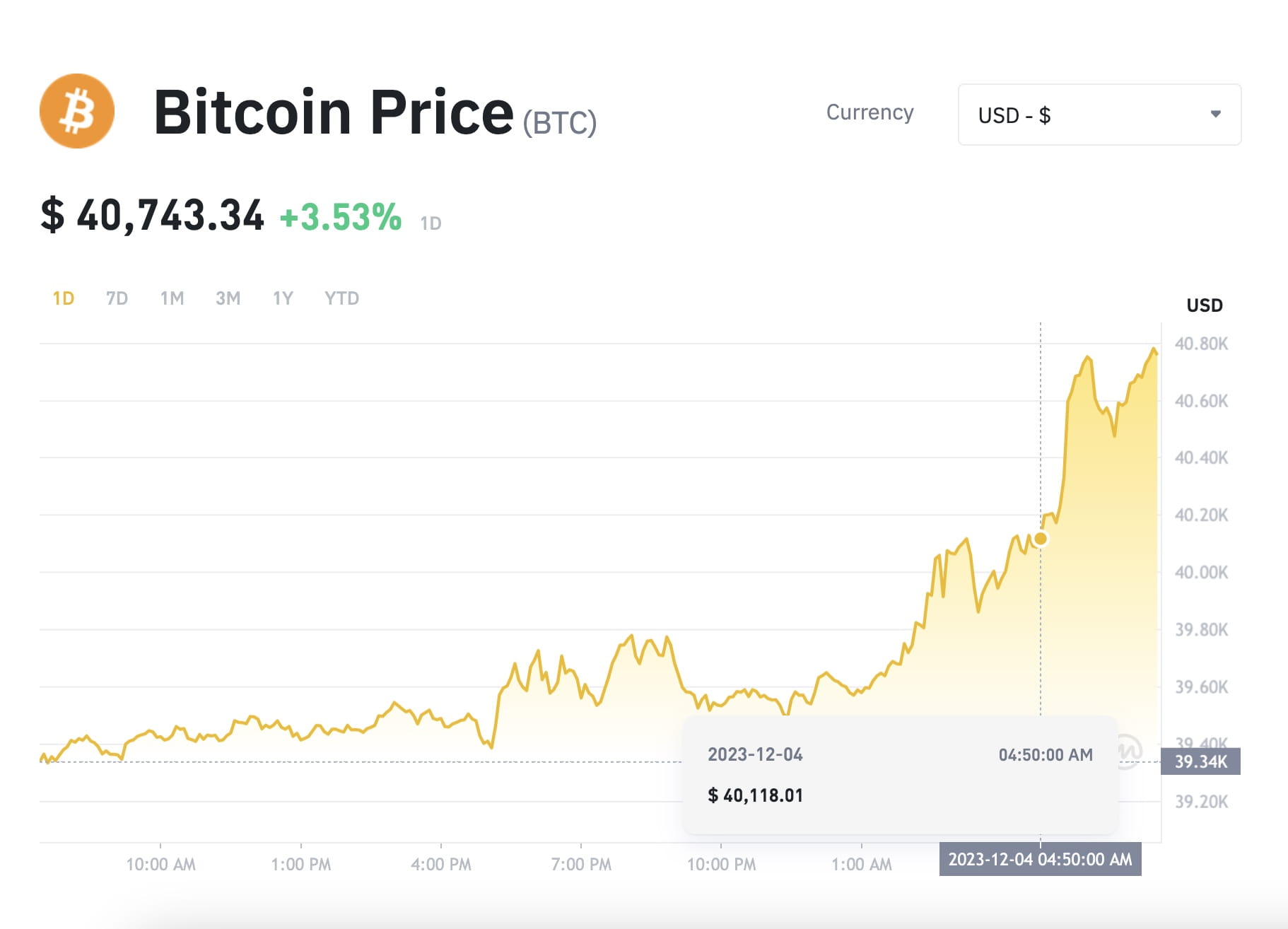Click the Currency label text
Image resolution: width=1288 pixels, height=929 pixels.
870,113
